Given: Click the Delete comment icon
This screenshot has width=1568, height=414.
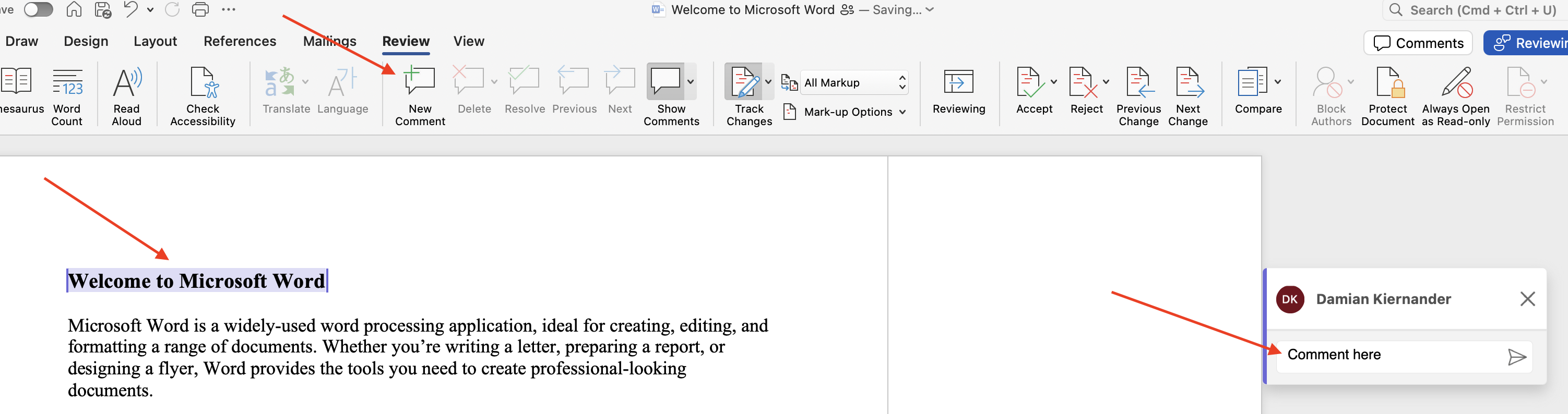Looking at the screenshot, I should click(469, 81).
